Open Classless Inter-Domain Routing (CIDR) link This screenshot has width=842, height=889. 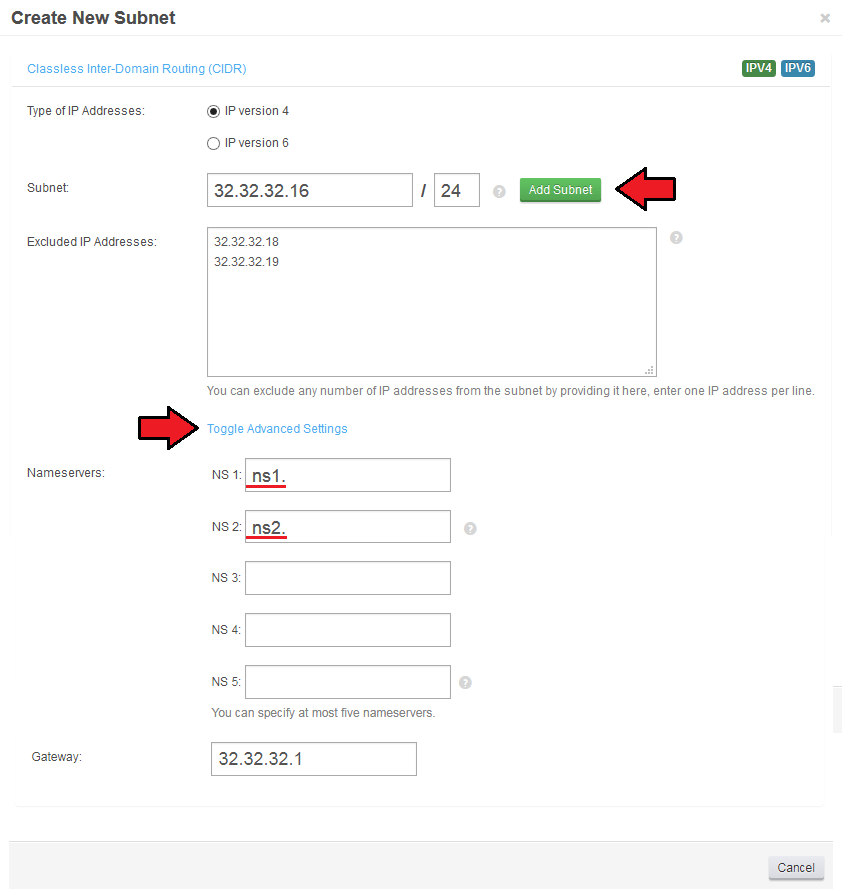[x=137, y=69]
